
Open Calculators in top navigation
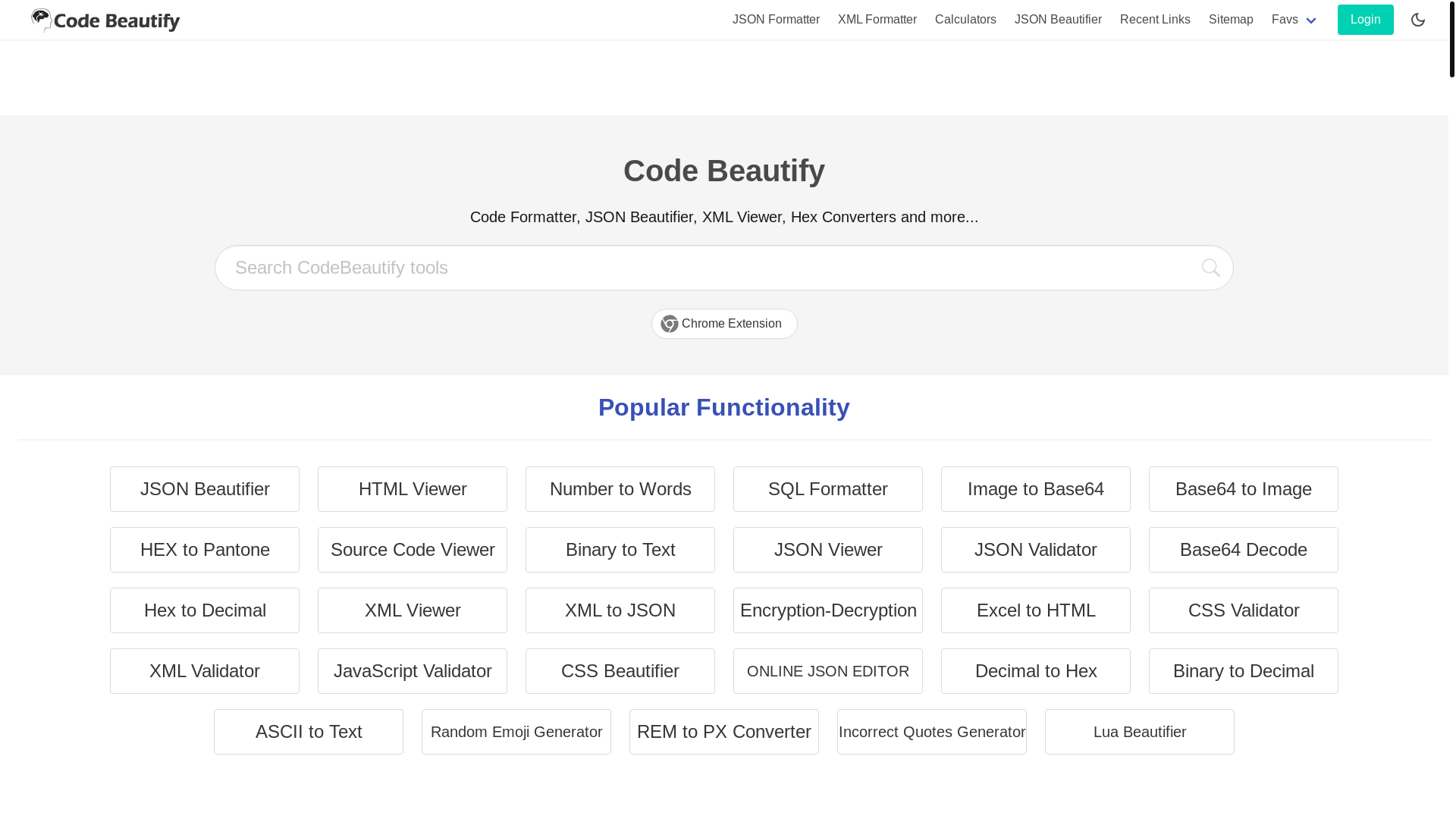965,20
